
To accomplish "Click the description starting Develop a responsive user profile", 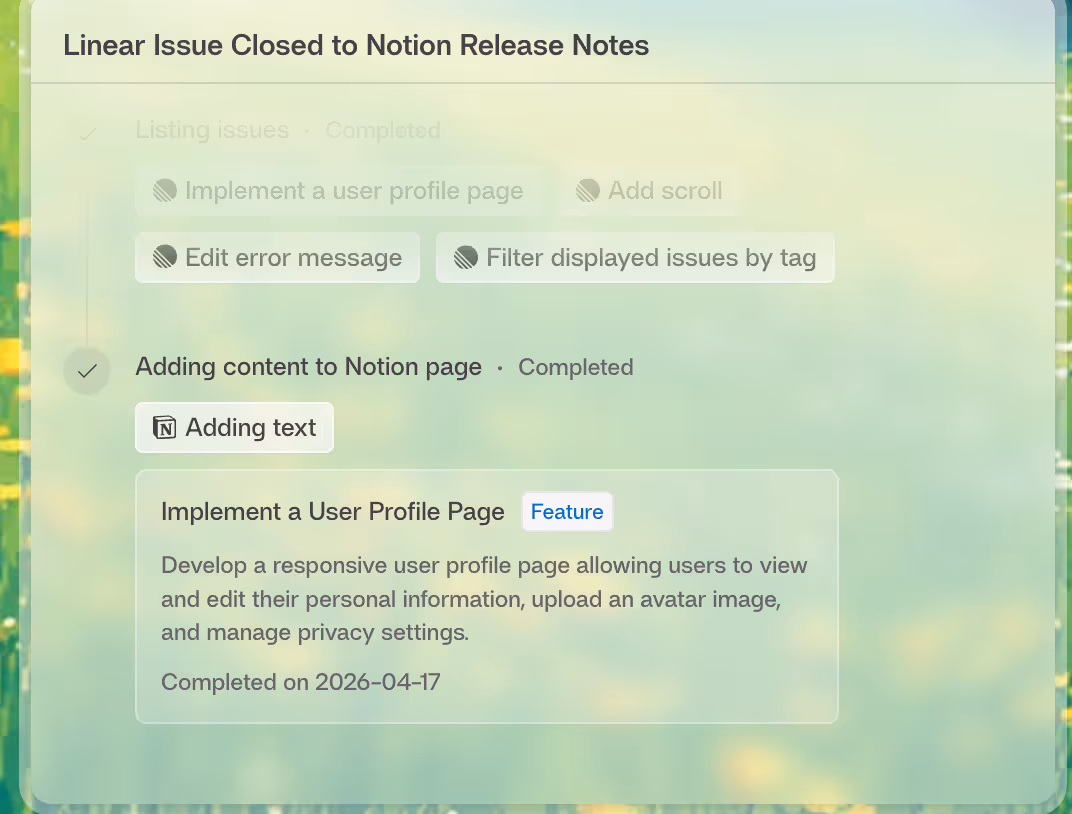I will pos(484,599).
